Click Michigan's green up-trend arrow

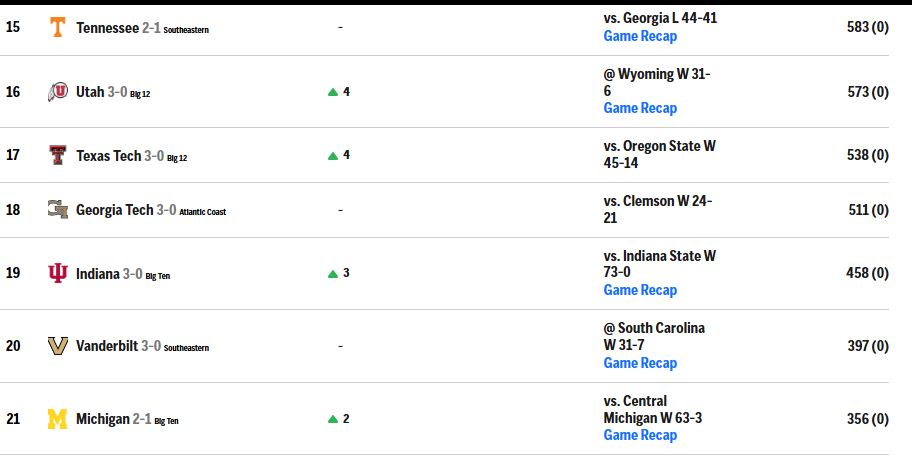tap(333, 419)
